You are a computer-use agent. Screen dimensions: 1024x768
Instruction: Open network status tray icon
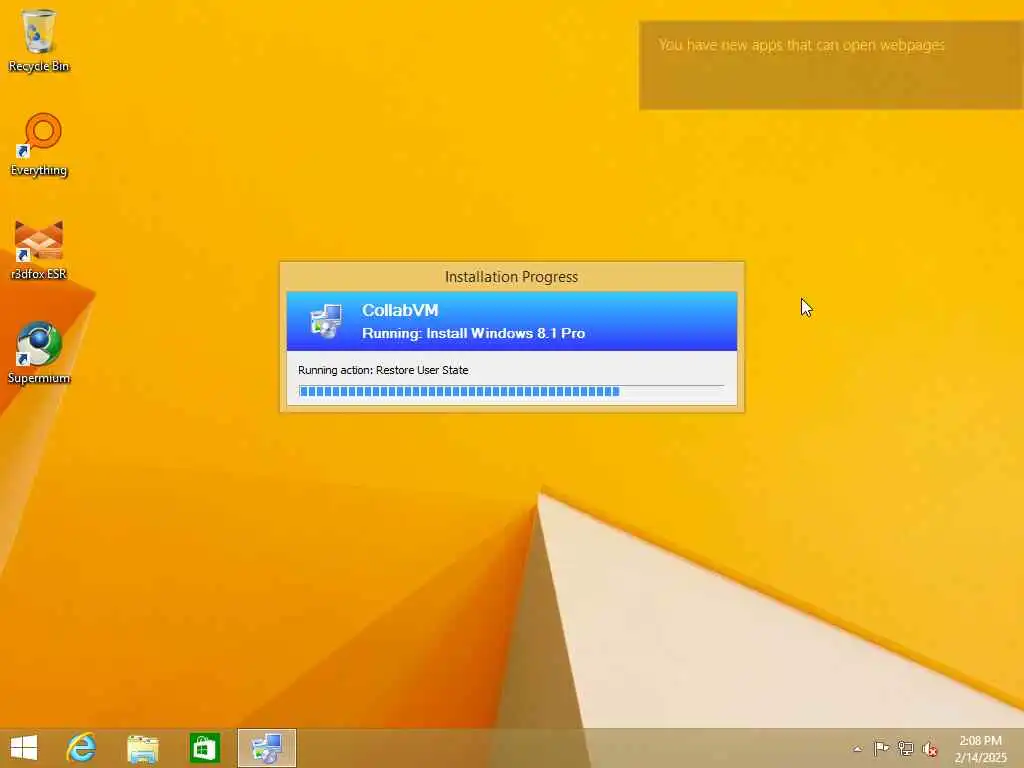point(905,748)
